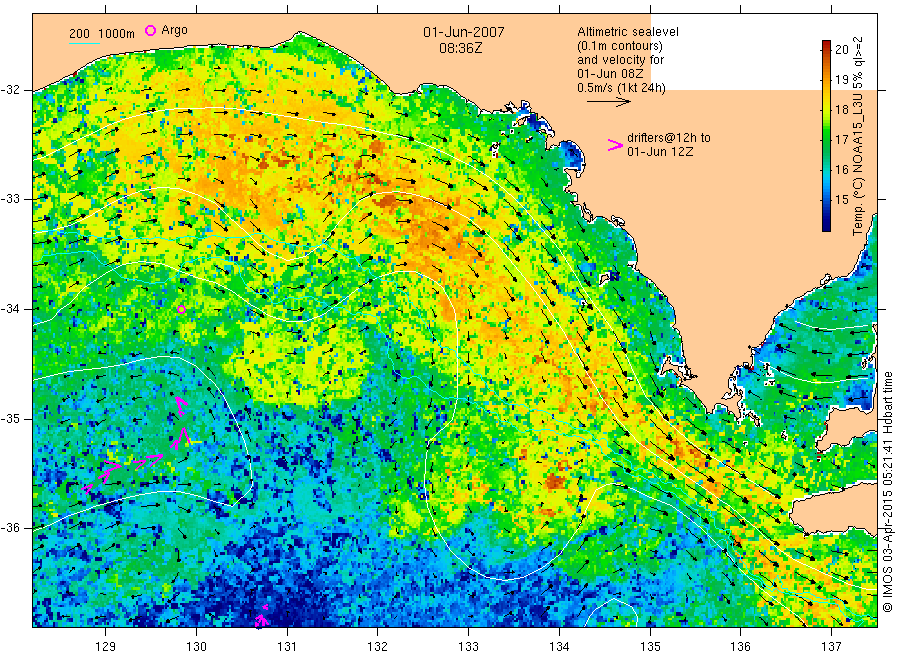Viewport: 900px width, 660px height.
Task: Click the longitude label 132
Action: click(378, 647)
